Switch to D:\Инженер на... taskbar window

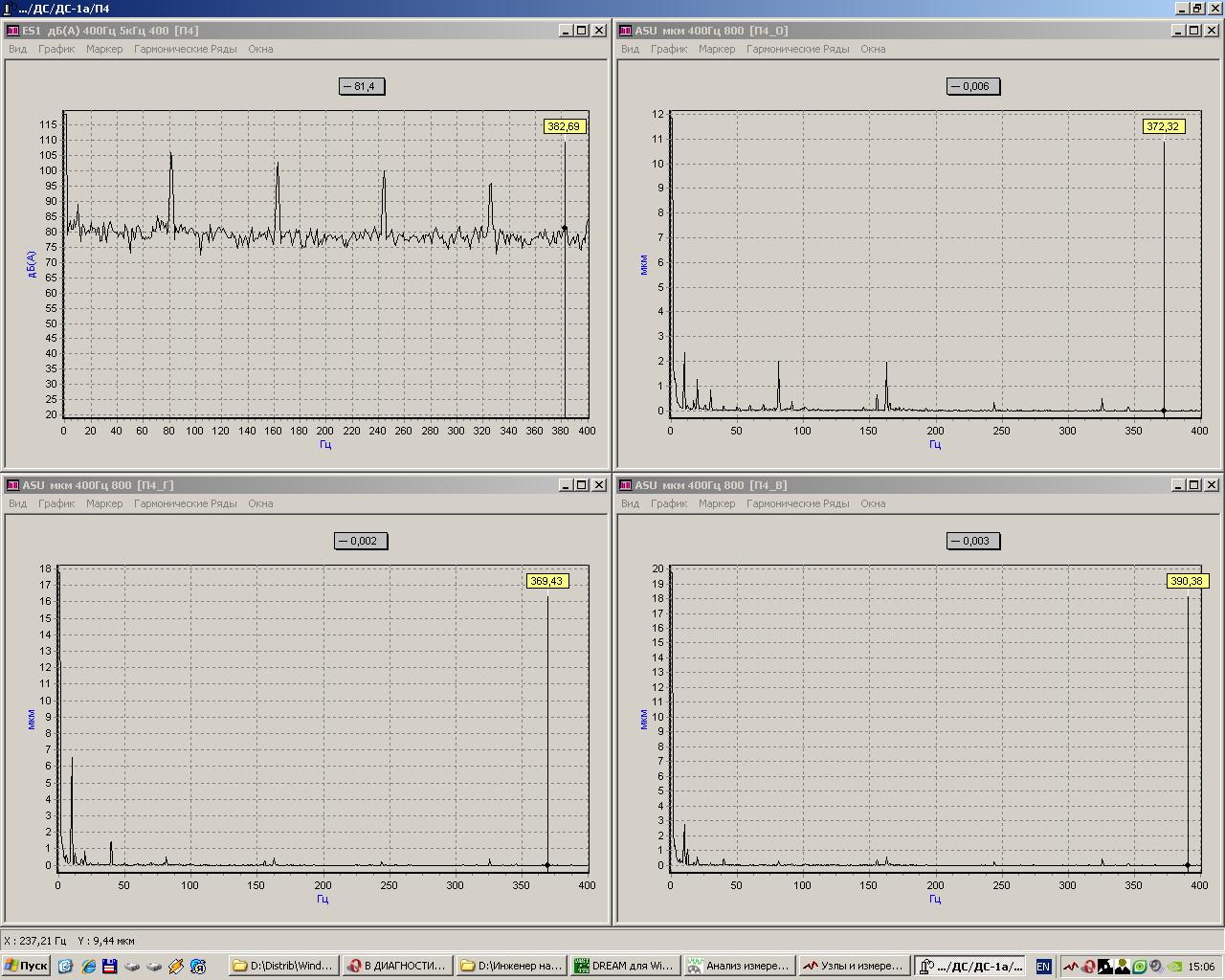coord(511,967)
